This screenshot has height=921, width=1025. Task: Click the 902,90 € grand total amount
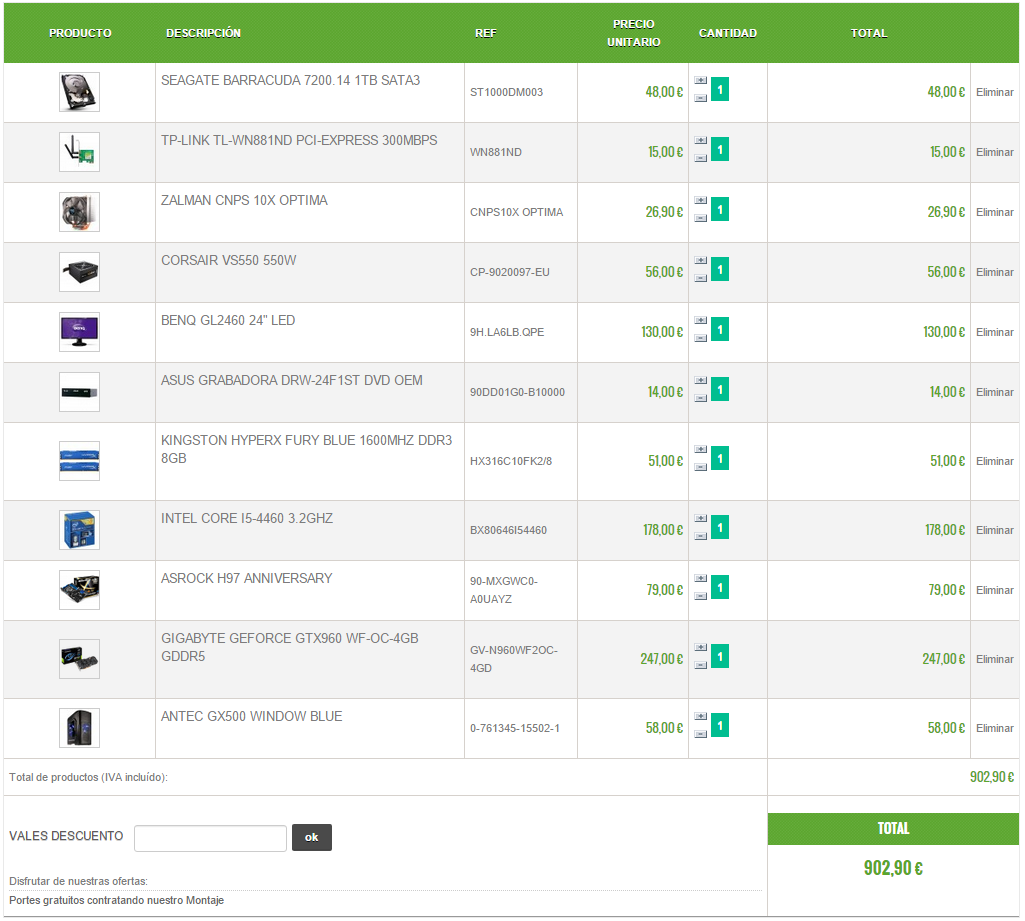click(893, 869)
